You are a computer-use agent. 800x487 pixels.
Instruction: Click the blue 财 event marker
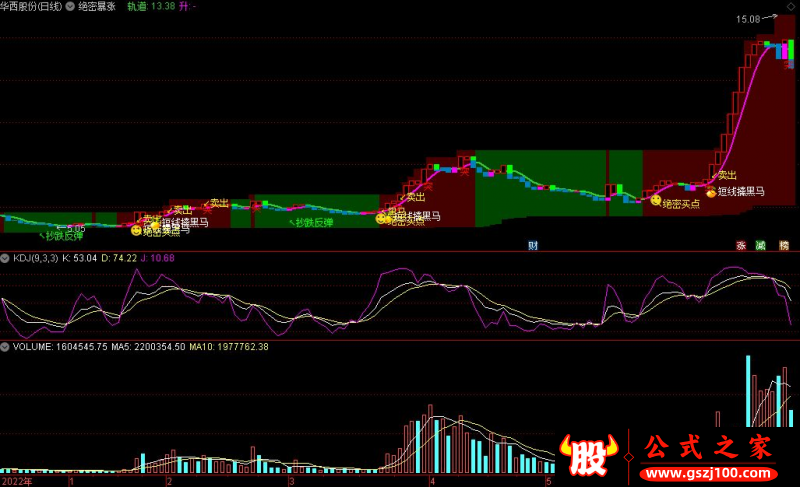(534, 245)
